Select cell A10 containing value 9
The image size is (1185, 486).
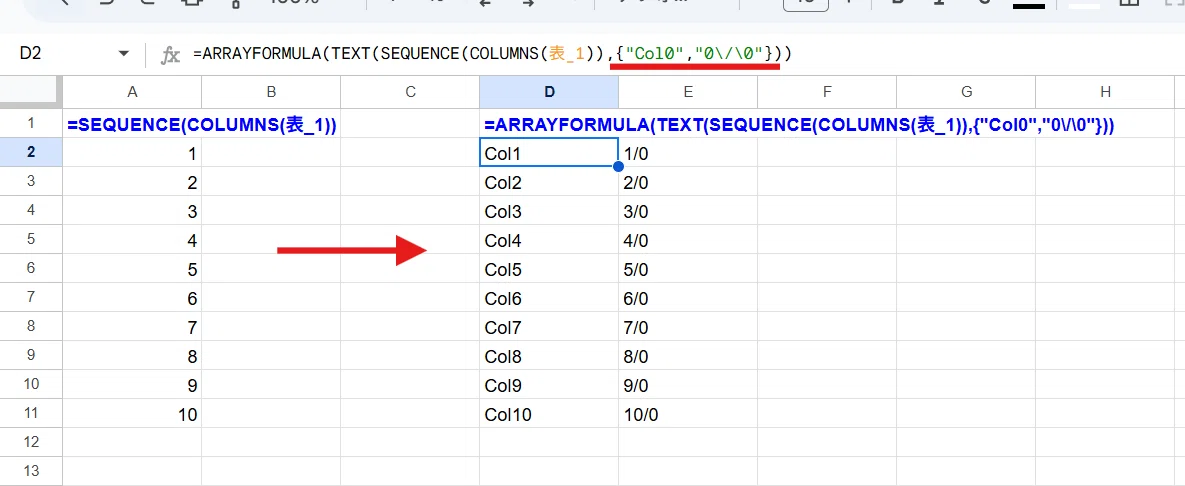(x=132, y=385)
